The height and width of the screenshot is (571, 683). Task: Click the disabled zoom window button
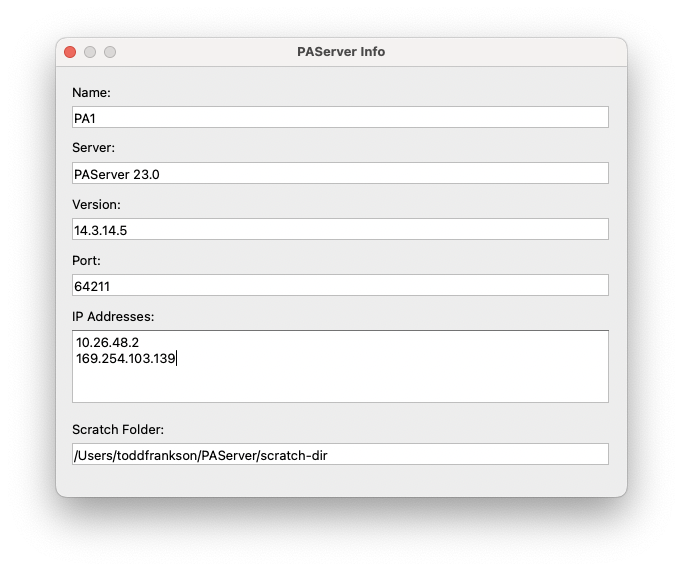coord(110,52)
